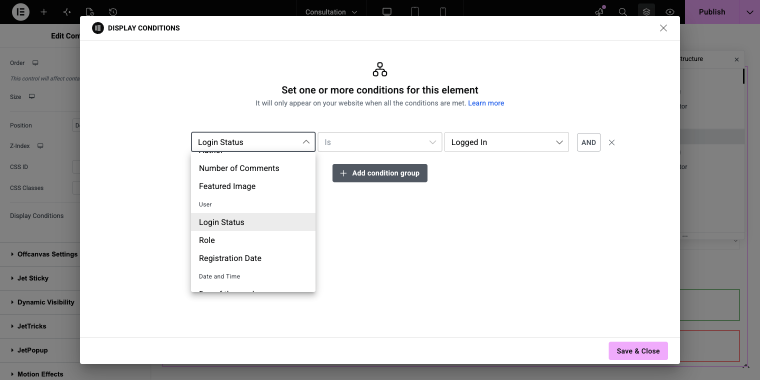Toggle the AND condition operator

pyautogui.click(x=588, y=142)
